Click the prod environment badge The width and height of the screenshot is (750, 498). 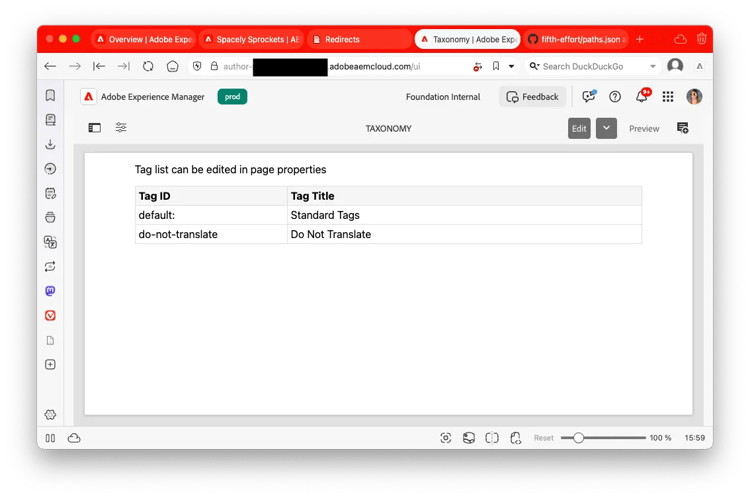tap(232, 97)
